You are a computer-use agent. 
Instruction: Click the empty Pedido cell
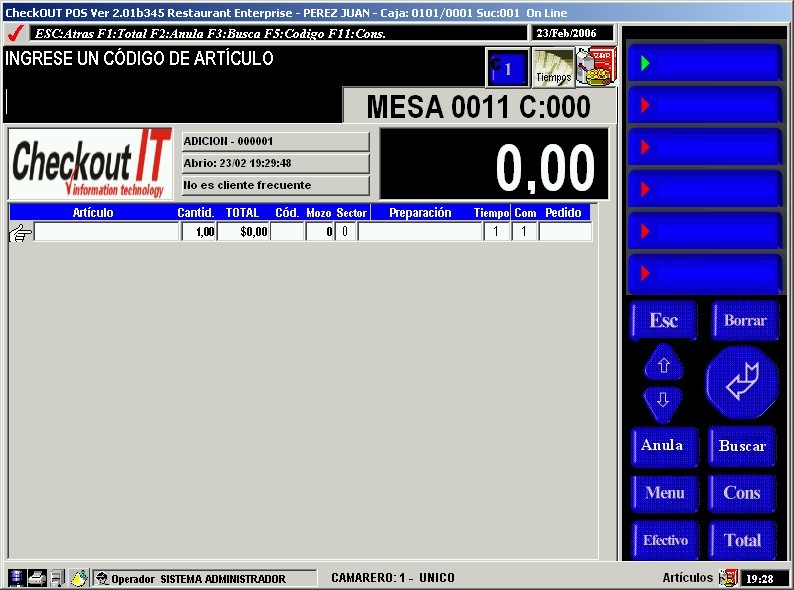click(565, 232)
